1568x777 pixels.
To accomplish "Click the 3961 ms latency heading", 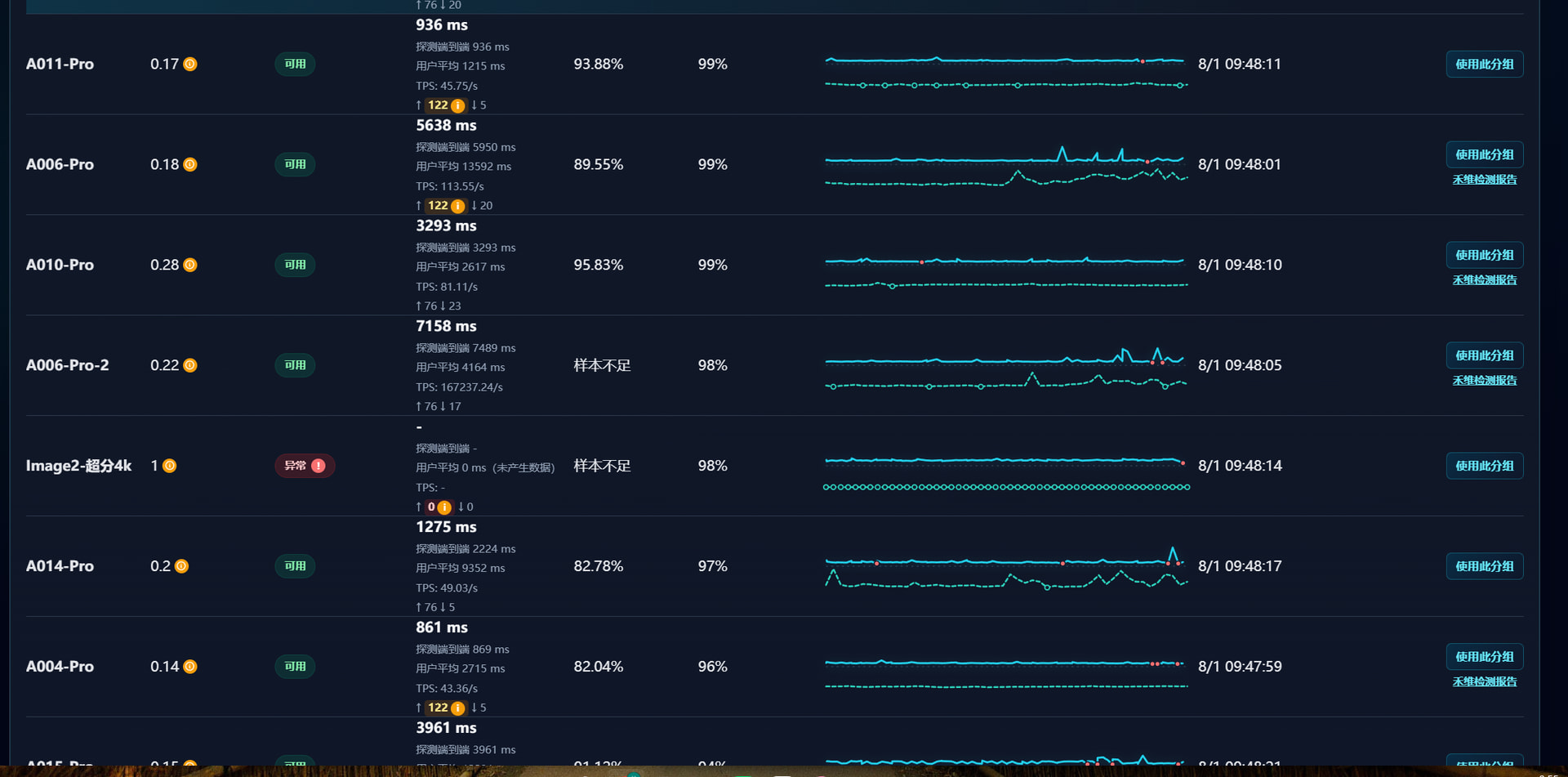I will [x=446, y=729].
